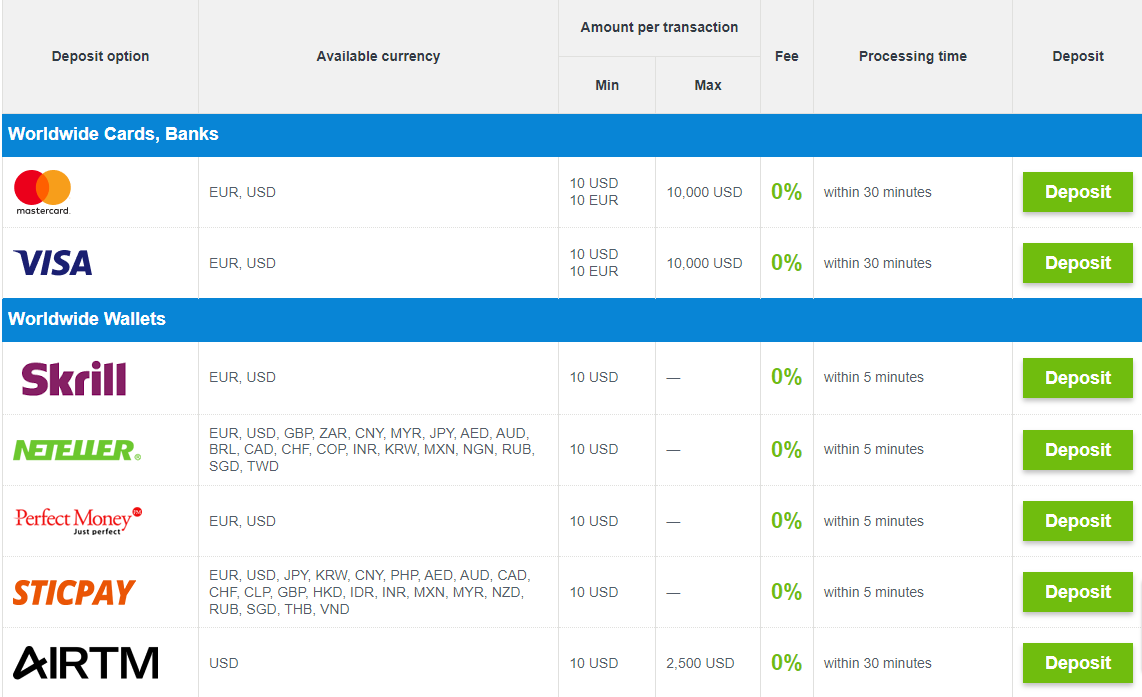Viewport: 1142px width, 697px height.
Task: Click Skrill's within 5 minutes processing time
Action: pyautogui.click(x=873, y=377)
